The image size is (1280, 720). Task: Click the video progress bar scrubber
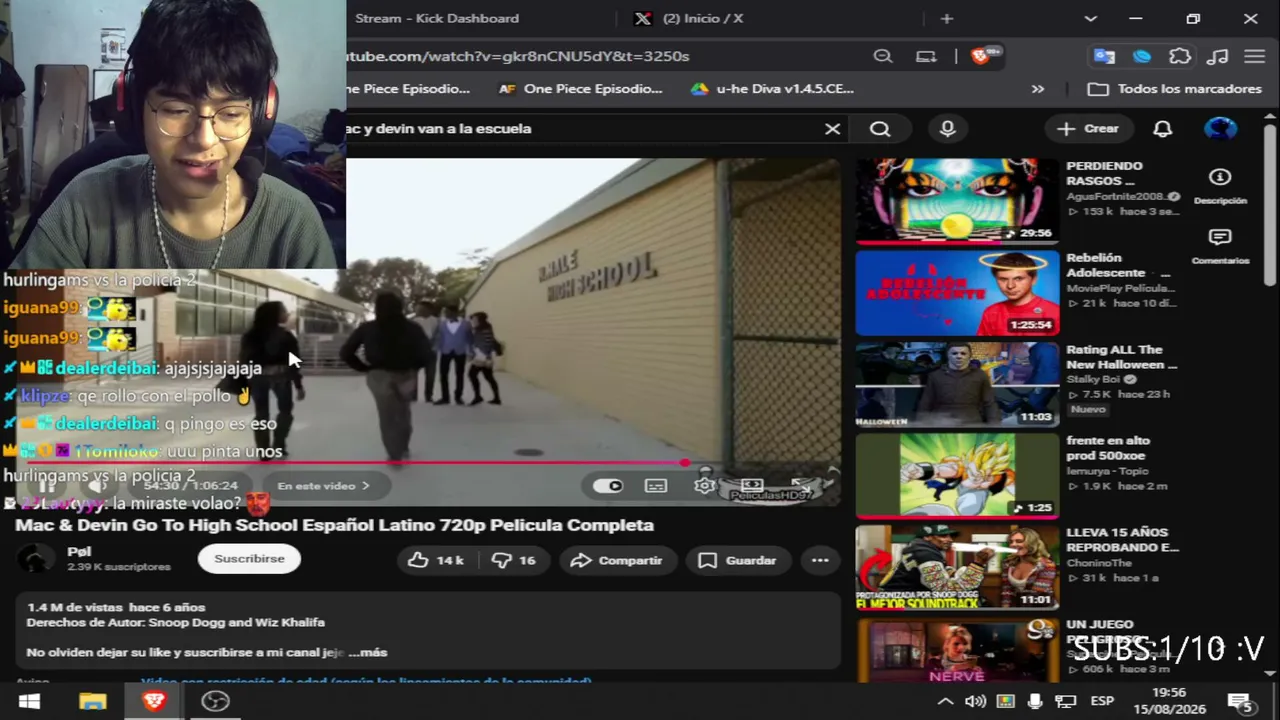point(684,462)
